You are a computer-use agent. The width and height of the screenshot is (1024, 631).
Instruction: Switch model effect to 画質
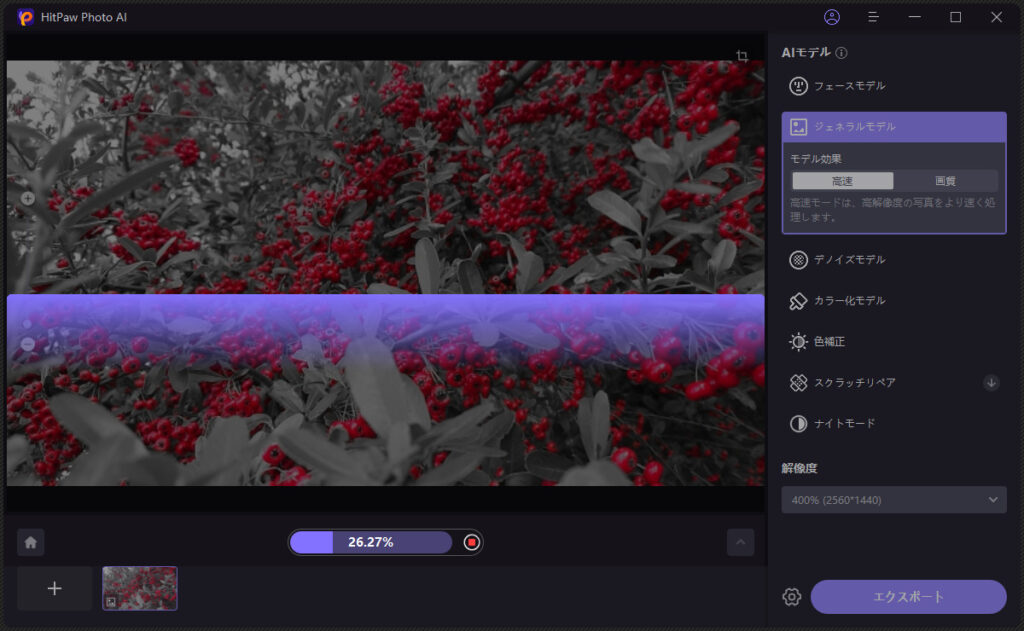(945, 181)
